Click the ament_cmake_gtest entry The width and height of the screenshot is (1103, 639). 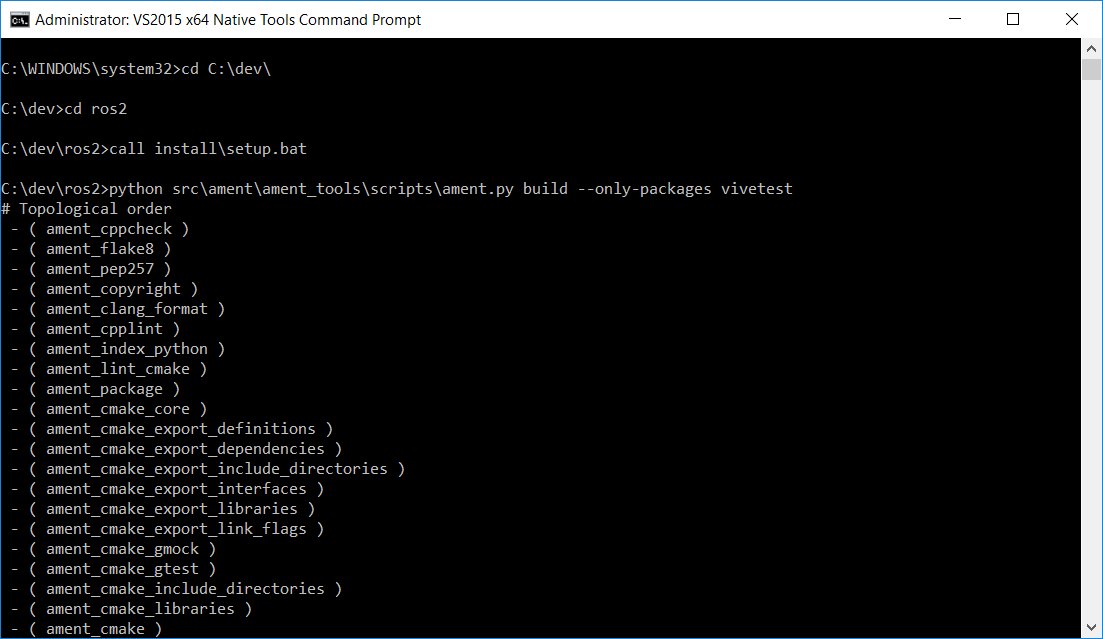tap(122, 569)
